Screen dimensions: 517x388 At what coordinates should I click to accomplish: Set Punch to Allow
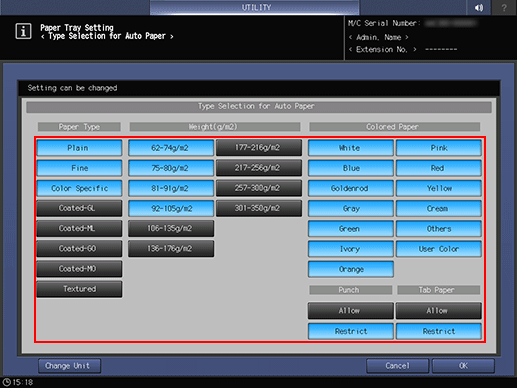(351, 311)
